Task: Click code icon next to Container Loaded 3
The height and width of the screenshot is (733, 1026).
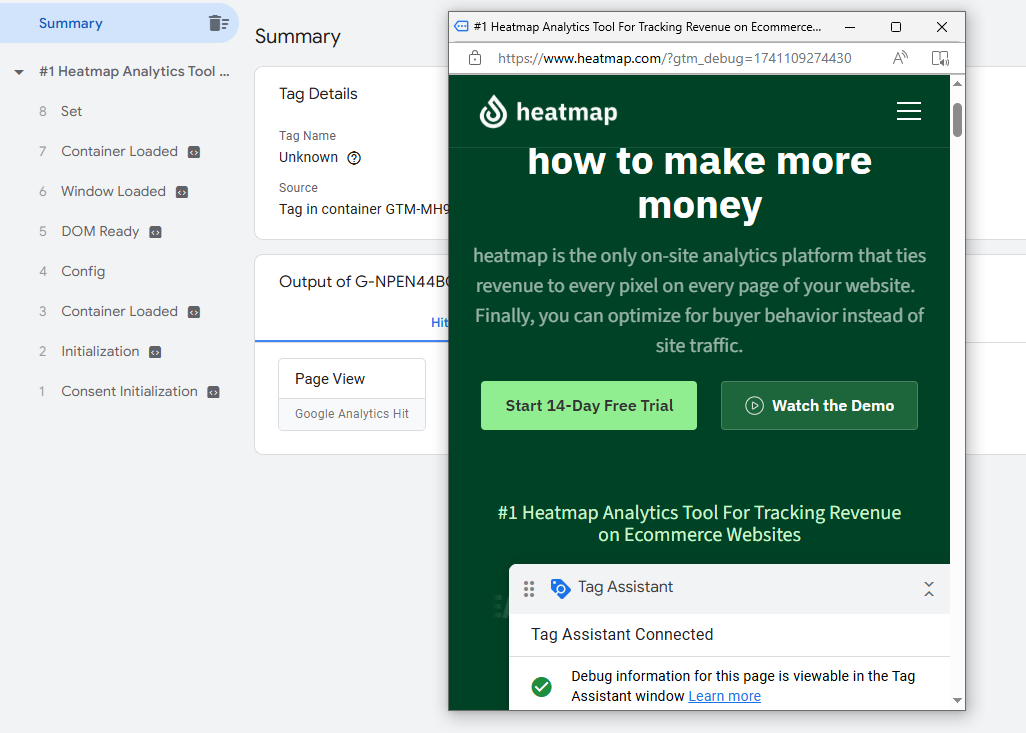Action: click(x=194, y=312)
